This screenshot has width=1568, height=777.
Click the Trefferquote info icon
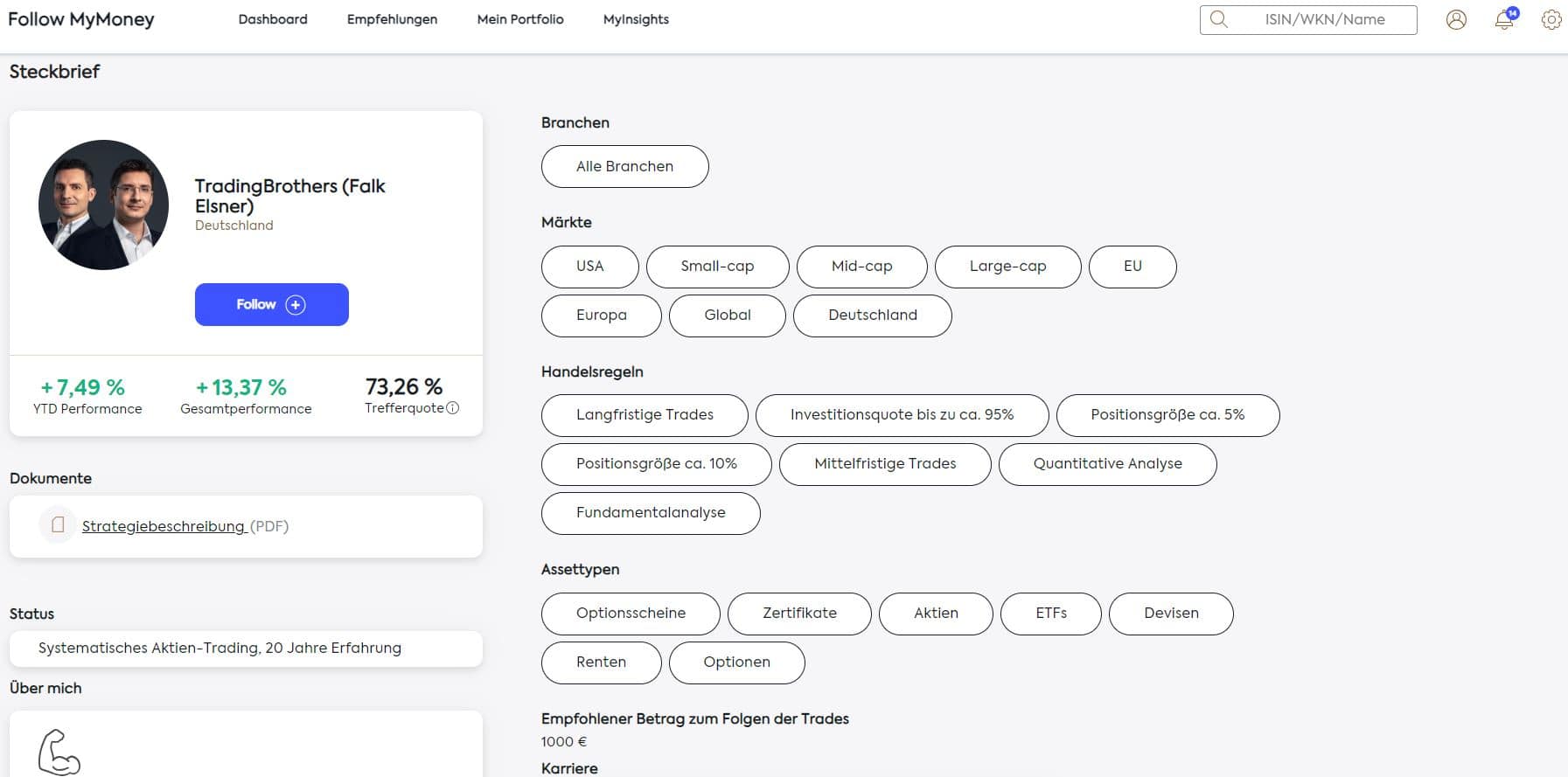point(452,408)
